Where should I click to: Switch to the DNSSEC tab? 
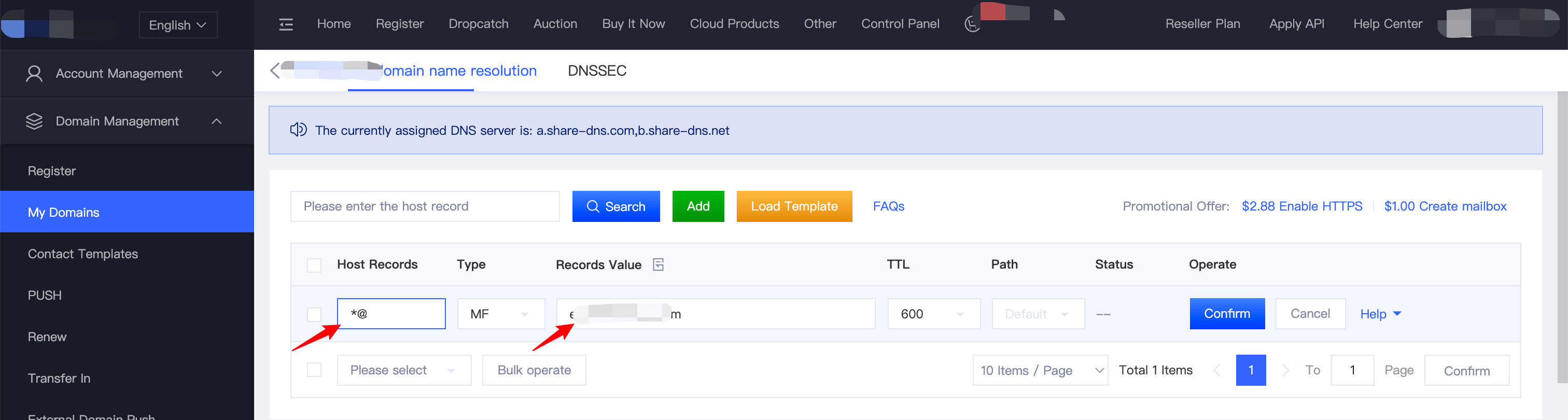596,71
